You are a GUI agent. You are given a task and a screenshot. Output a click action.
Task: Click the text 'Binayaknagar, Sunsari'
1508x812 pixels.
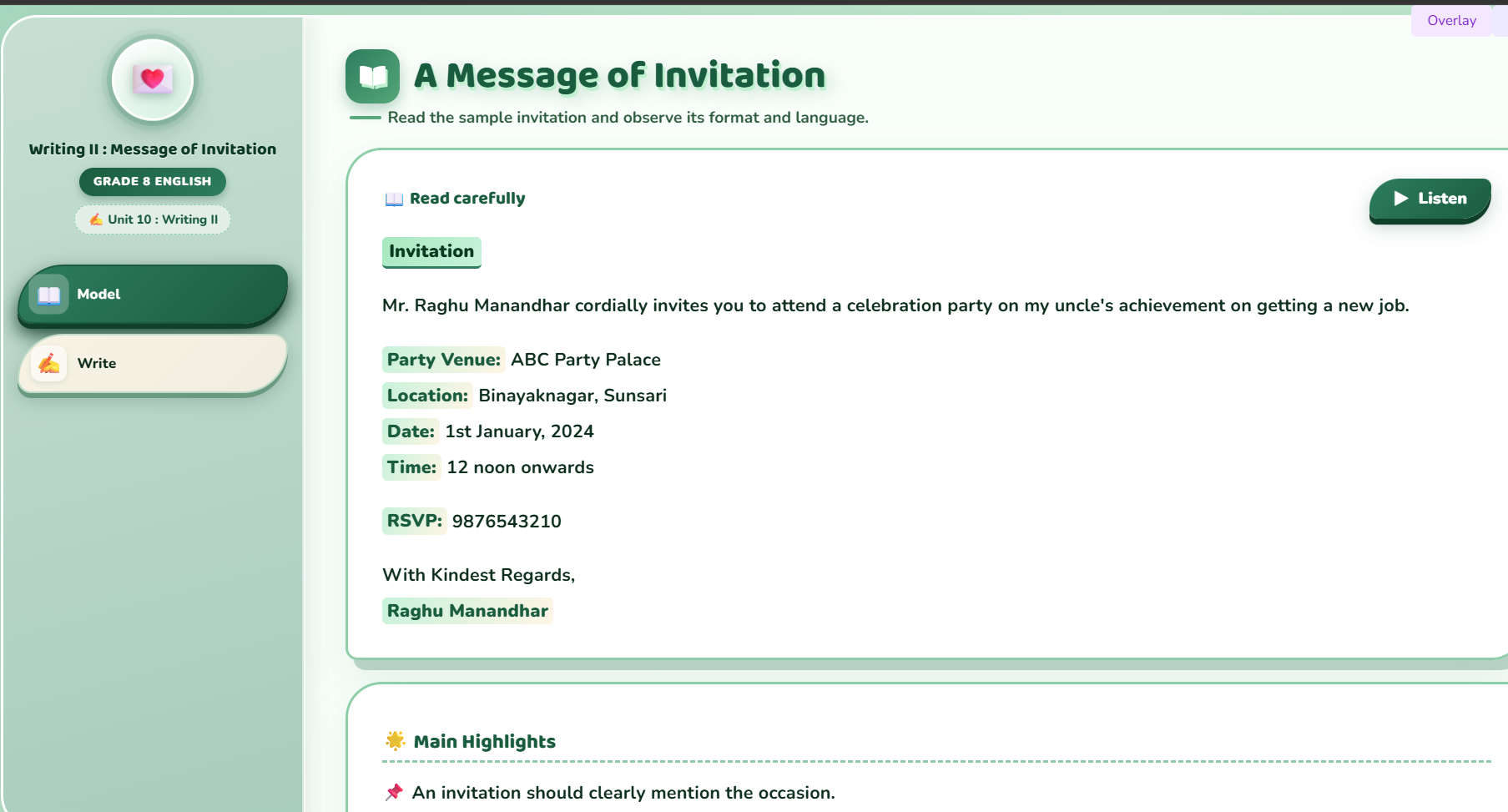click(572, 396)
